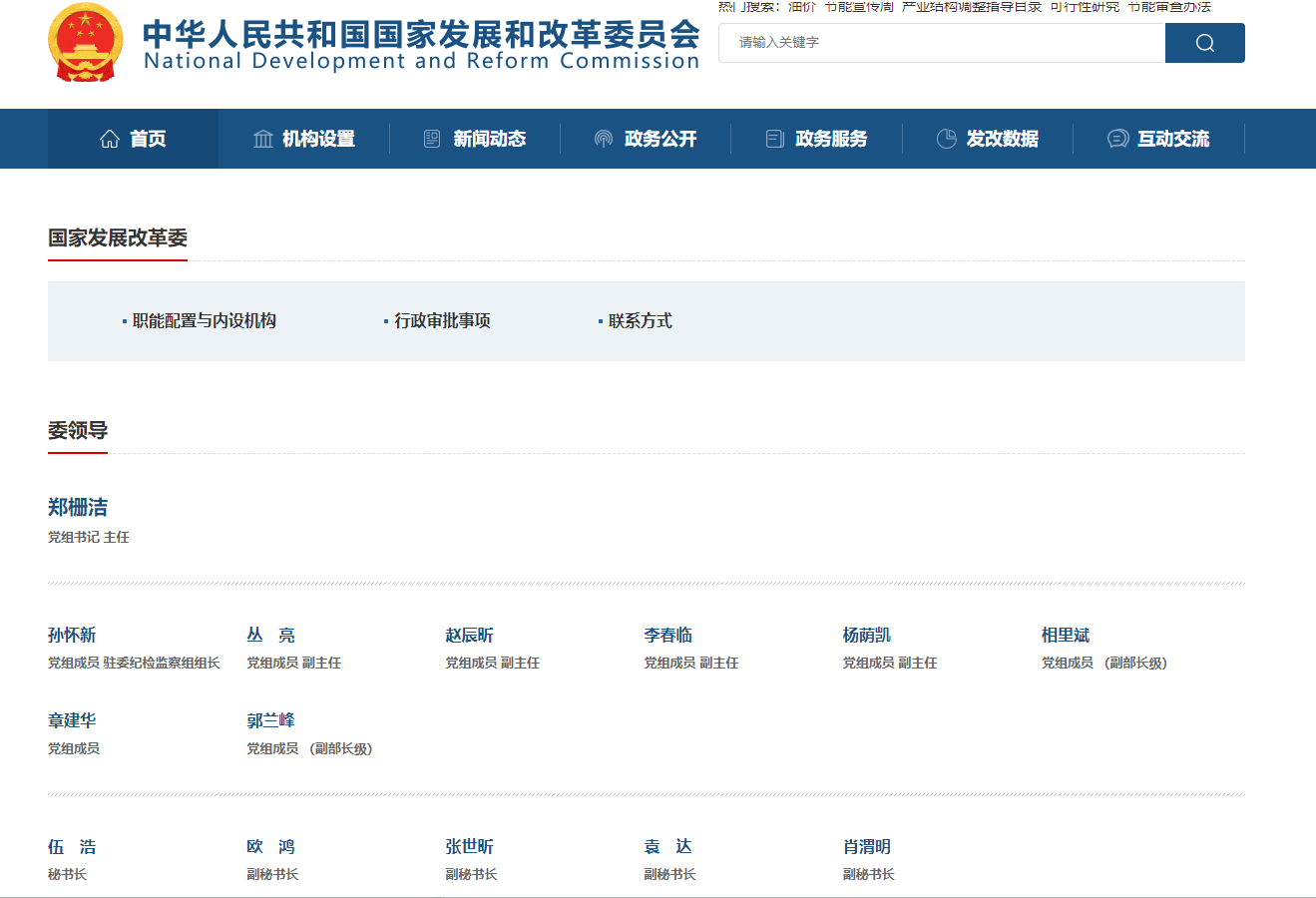
Task: Click the chat bubble icon beside 互动交流
Action: [1117, 139]
